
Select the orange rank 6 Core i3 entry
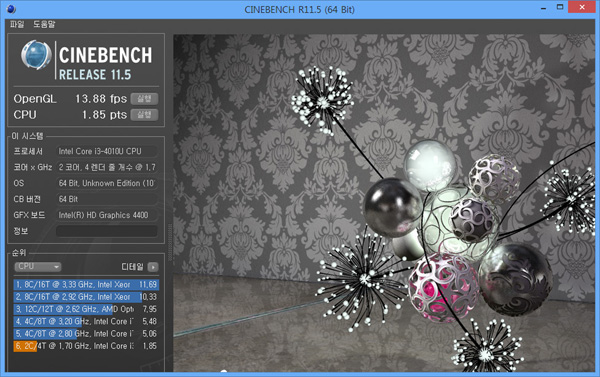coord(86,346)
